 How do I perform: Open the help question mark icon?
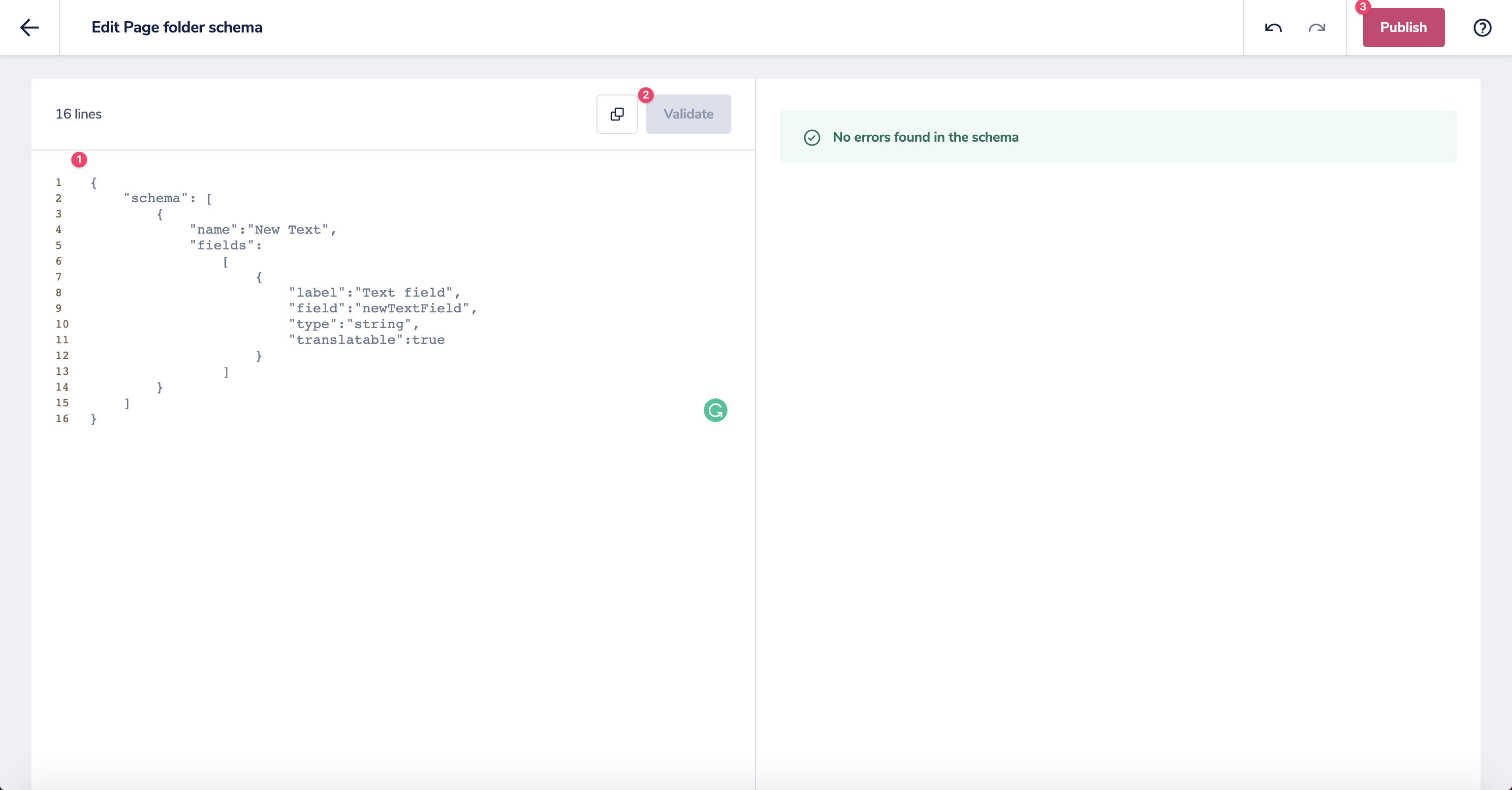click(x=1482, y=28)
